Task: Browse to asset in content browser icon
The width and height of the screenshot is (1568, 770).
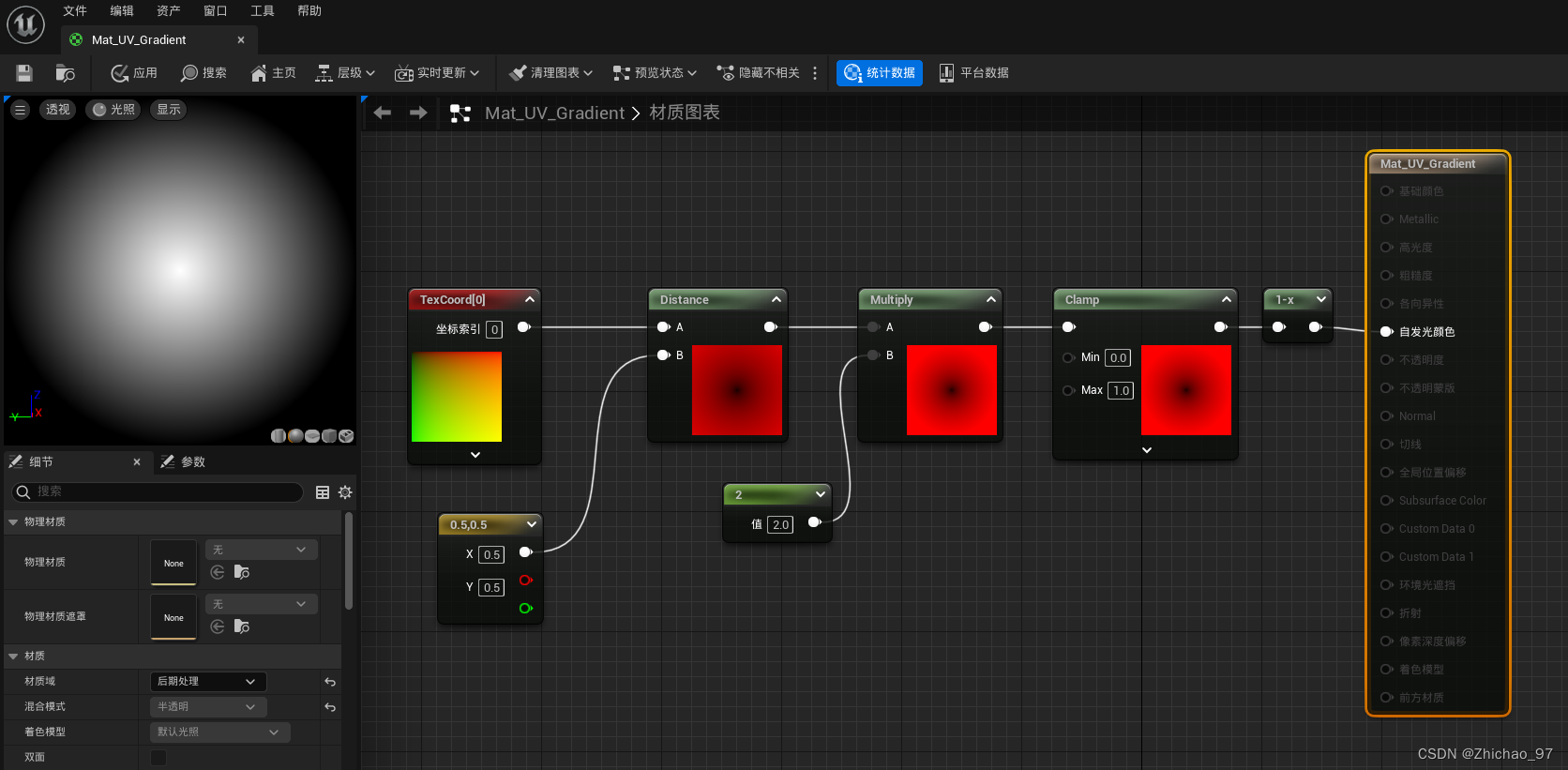Action: (x=65, y=73)
